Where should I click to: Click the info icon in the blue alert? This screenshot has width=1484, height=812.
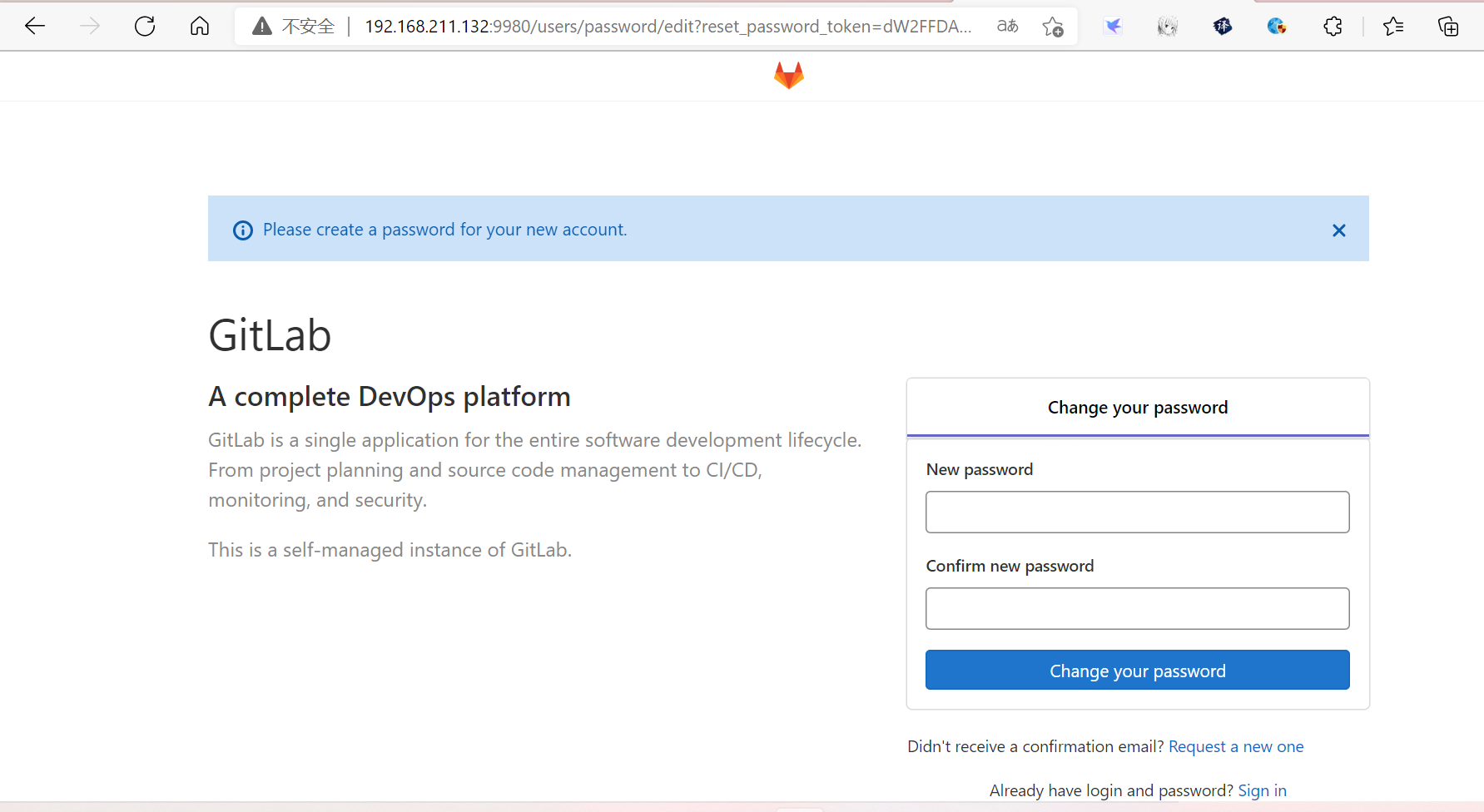(243, 230)
